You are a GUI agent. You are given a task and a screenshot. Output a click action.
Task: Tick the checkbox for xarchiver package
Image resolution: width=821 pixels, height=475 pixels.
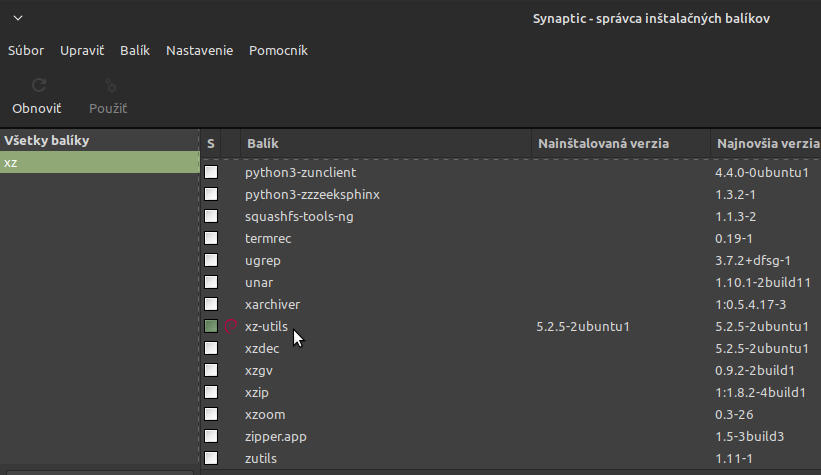211,304
